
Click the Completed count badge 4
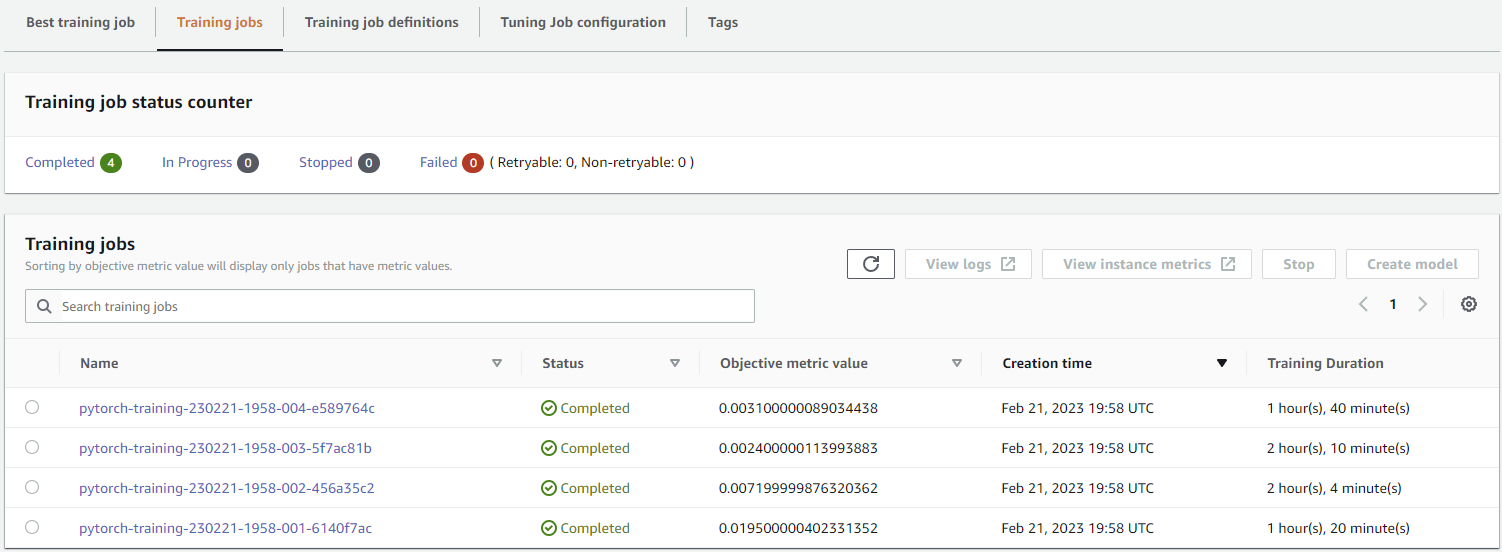(111, 163)
